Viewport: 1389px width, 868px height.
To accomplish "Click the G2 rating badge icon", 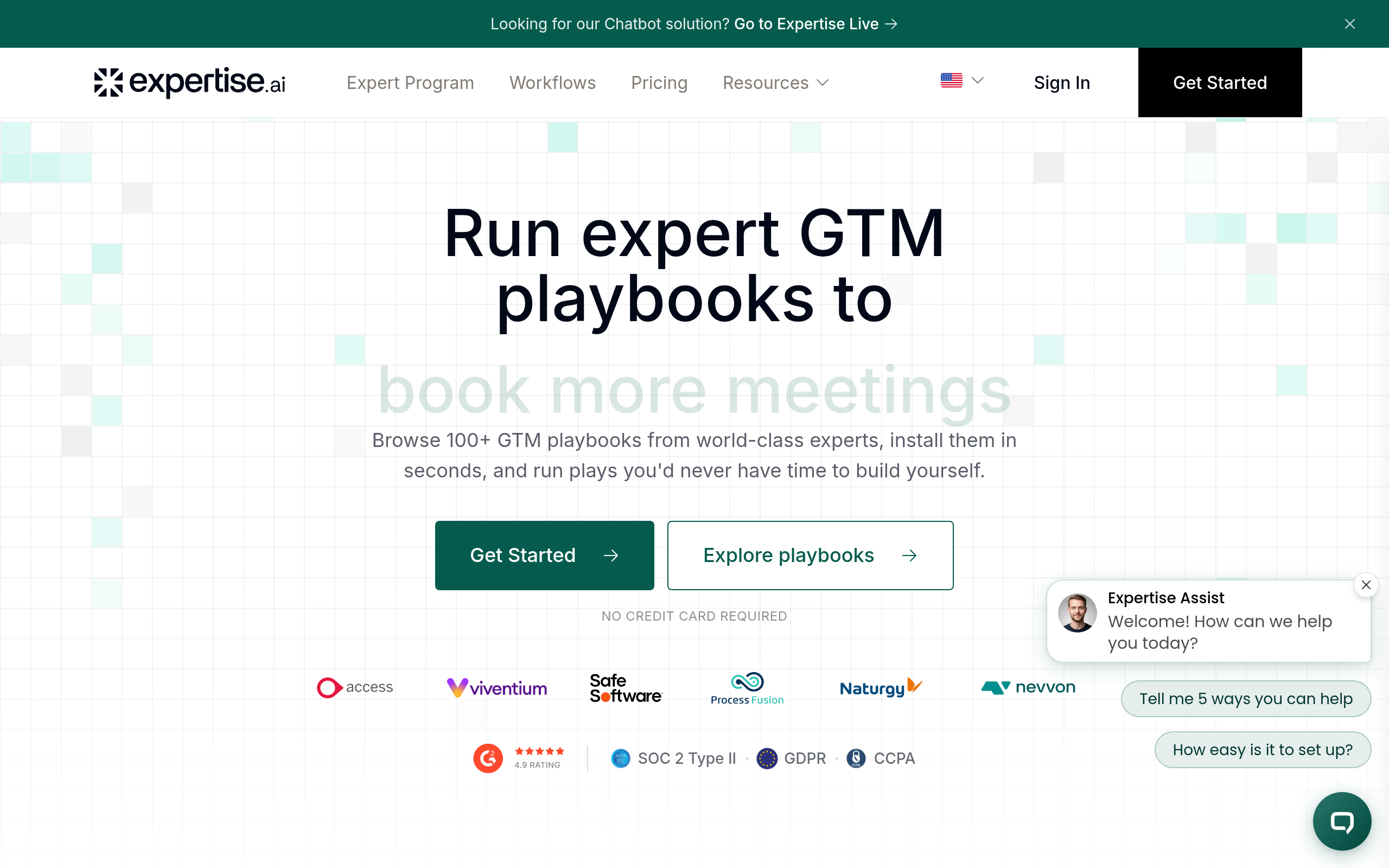I will point(488,758).
